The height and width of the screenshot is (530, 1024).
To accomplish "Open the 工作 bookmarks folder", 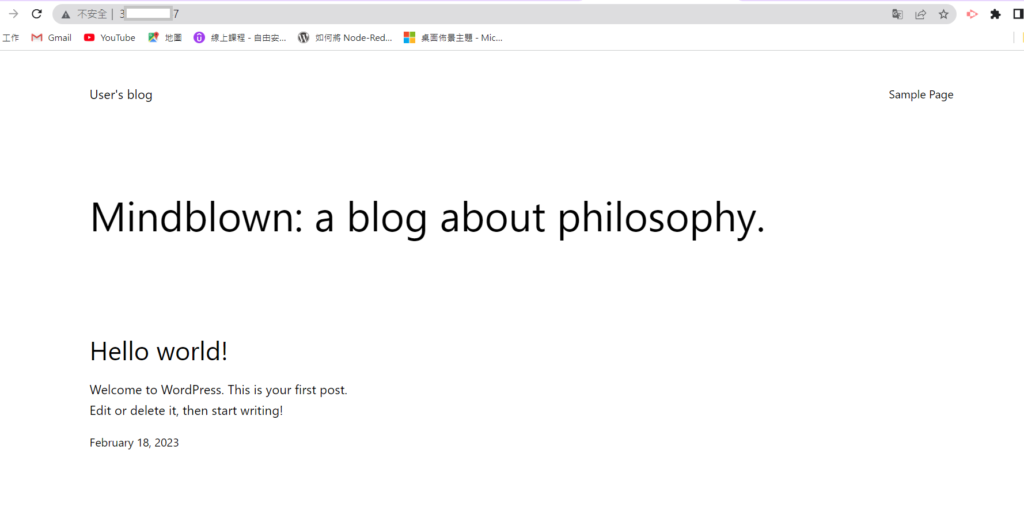I will click(x=10, y=38).
